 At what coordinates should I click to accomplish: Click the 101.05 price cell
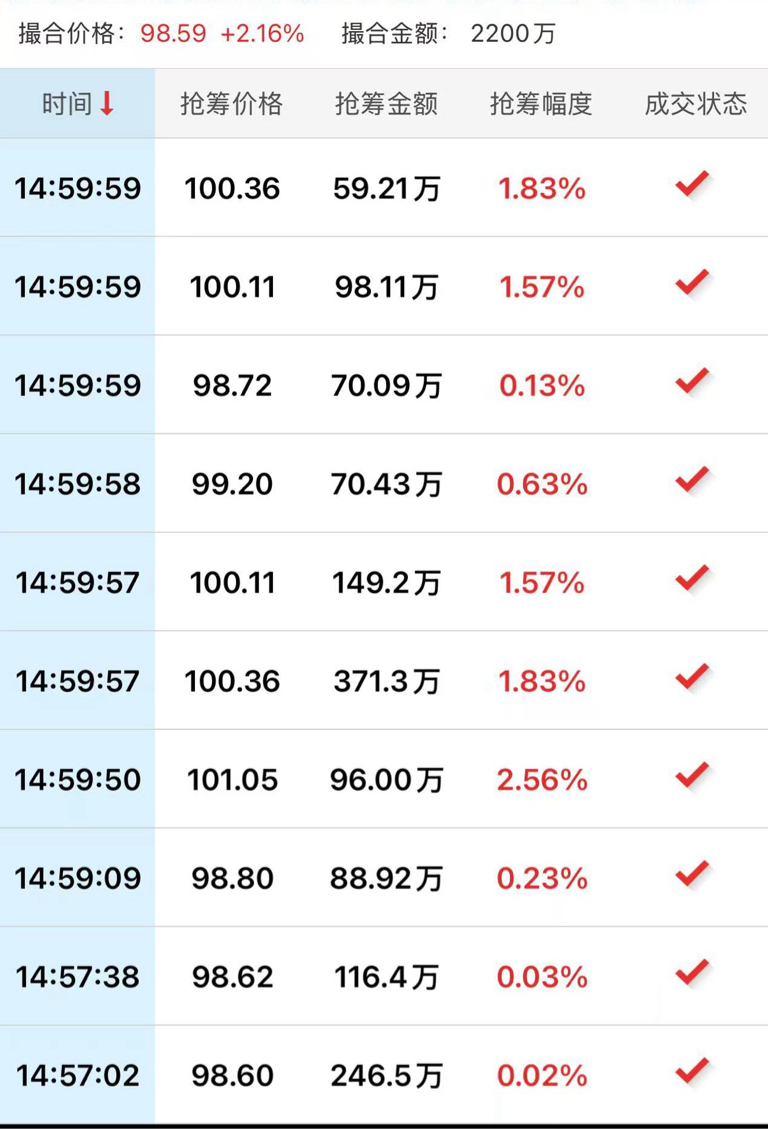tap(232, 780)
